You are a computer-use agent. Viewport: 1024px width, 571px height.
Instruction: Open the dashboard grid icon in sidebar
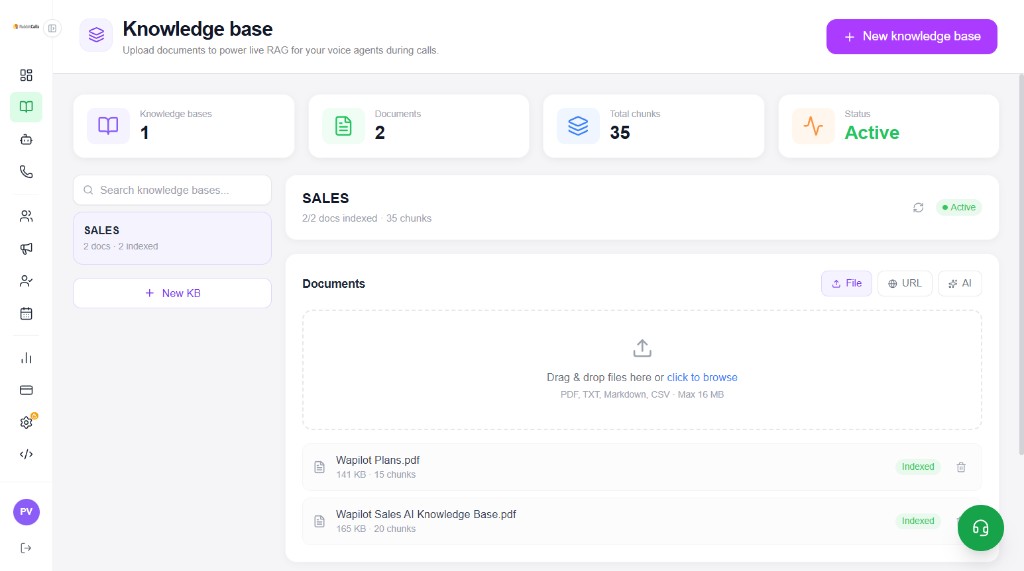click(26, 75)
